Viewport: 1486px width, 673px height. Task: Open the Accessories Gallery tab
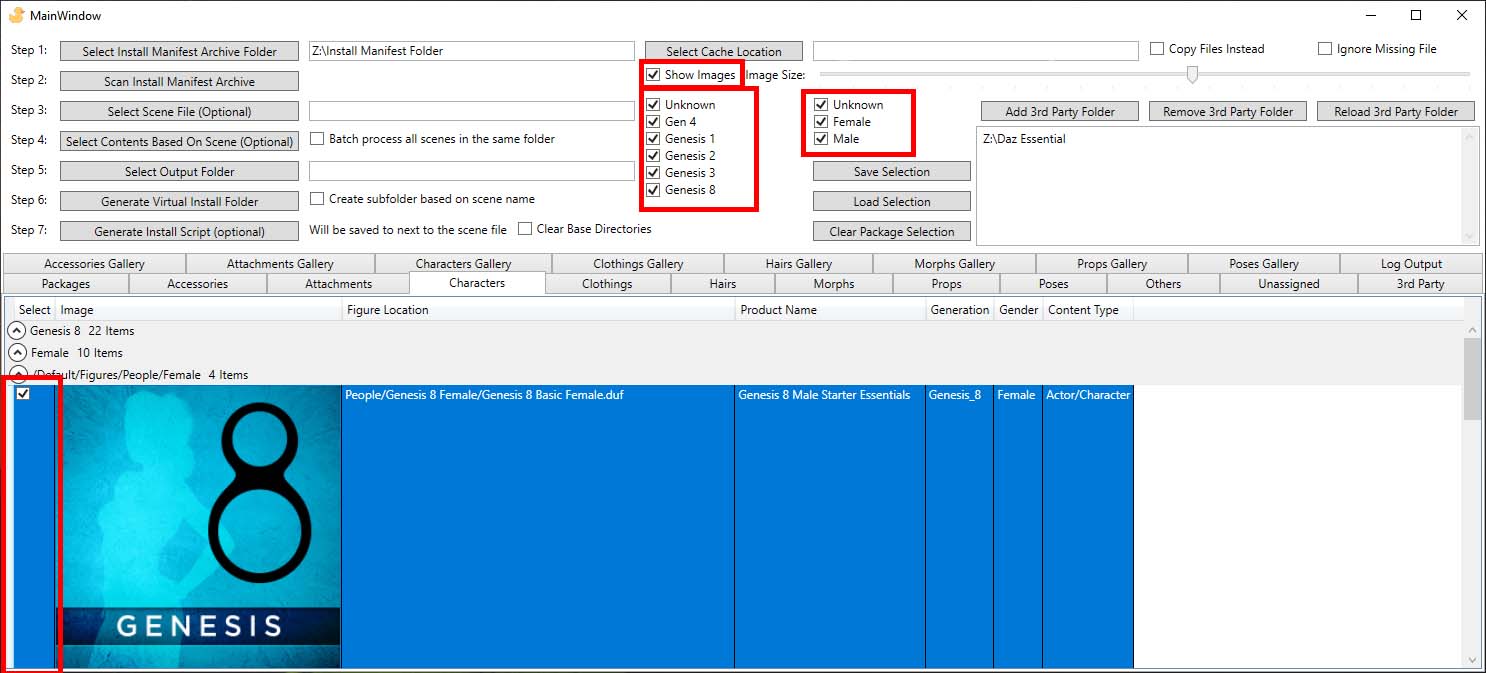[x=94, y=264]
